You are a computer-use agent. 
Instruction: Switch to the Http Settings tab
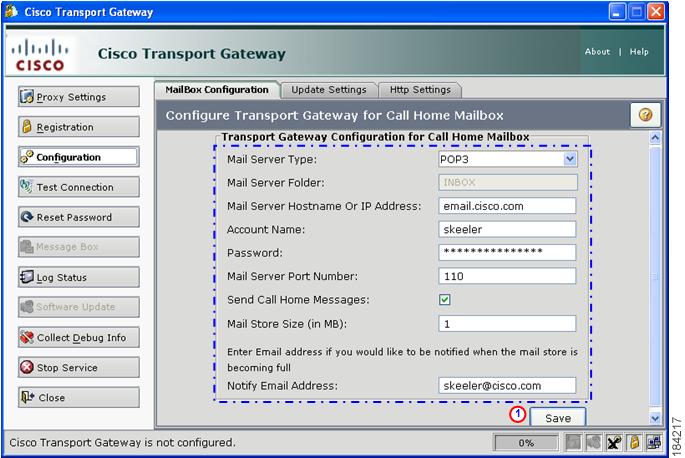(420, 90)
